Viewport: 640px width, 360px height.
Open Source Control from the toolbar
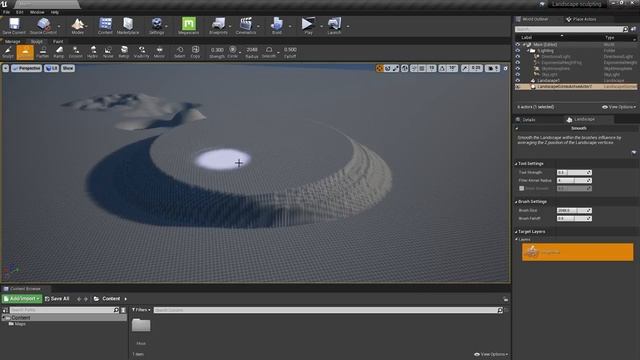[43, 26]
